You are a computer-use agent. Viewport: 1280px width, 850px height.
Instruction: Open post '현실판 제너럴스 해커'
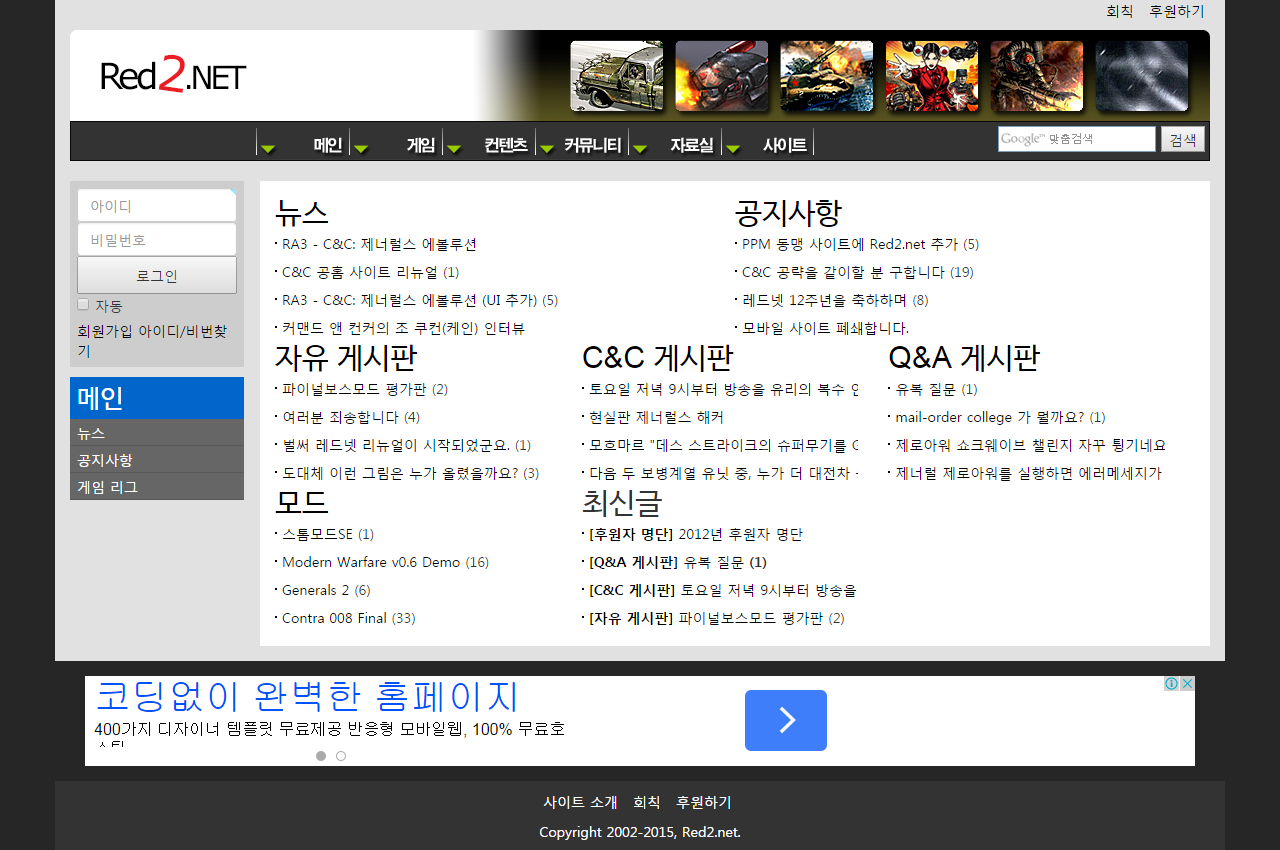tap(657, 417)
